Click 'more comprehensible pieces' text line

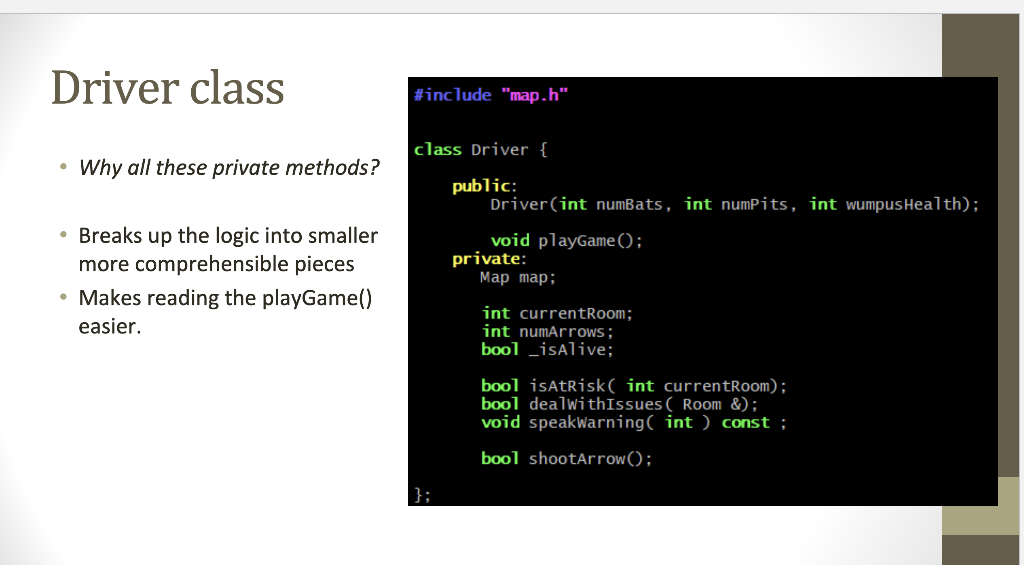(x=216, y=264)
